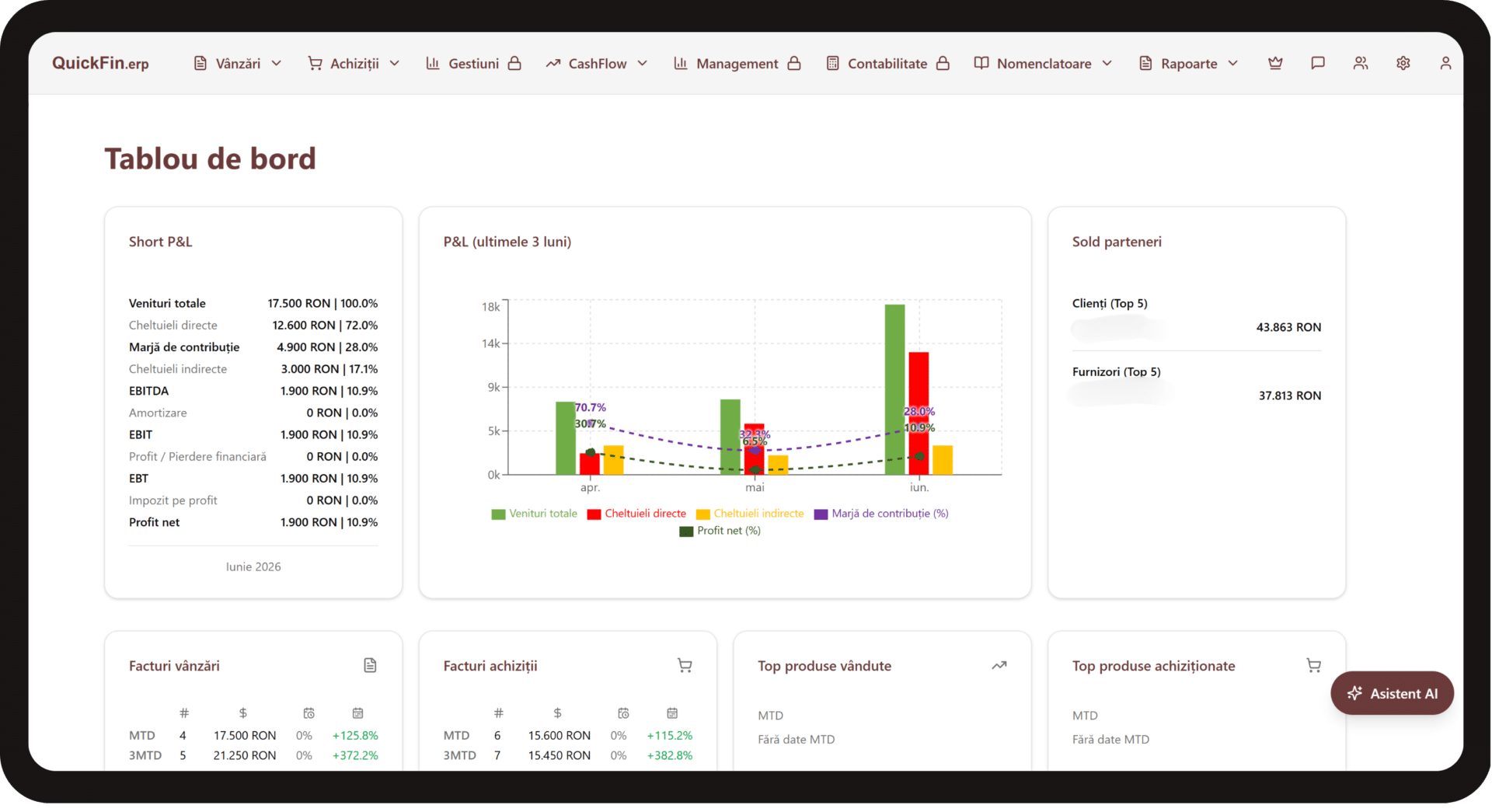
Task: Toggle Venituri totale series in chart legend
Action: 535,514
